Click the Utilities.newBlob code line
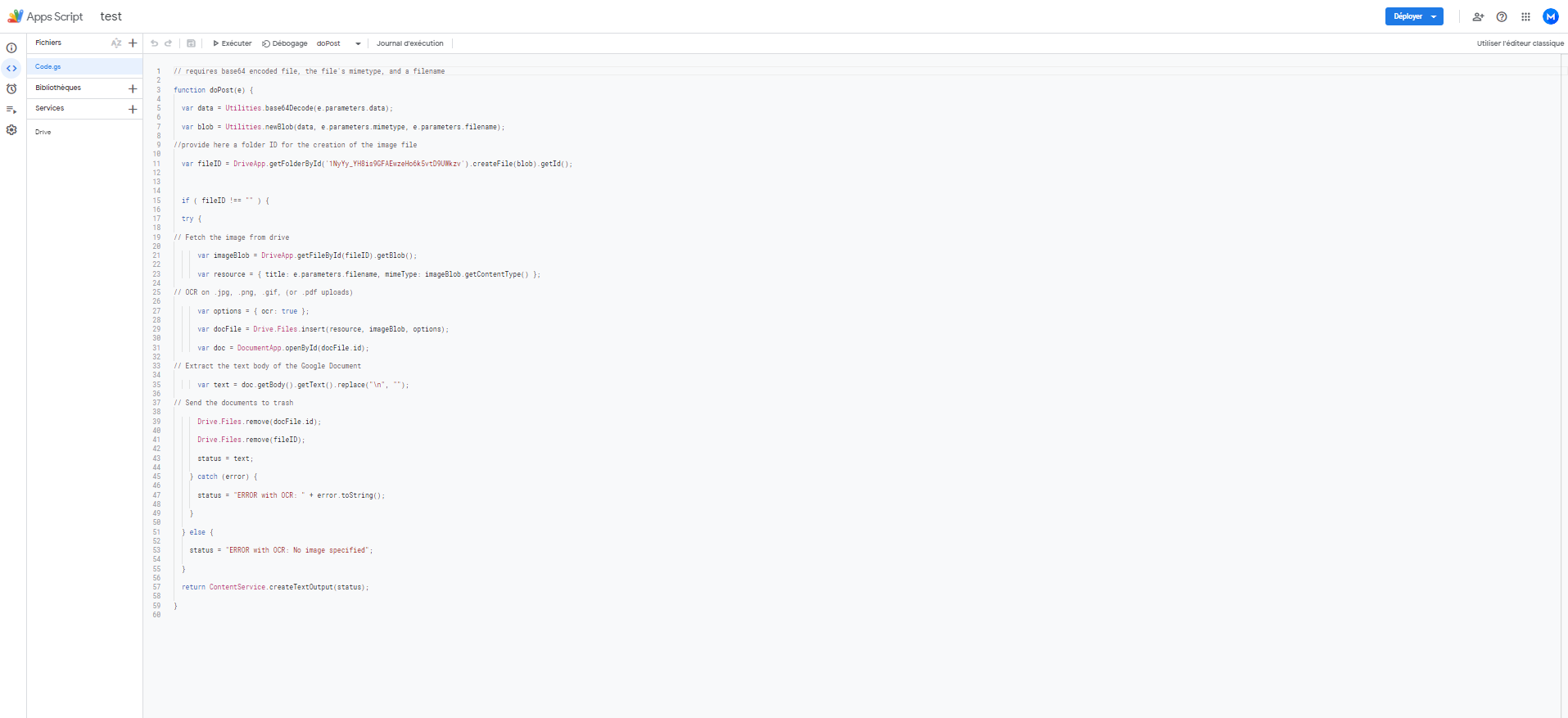 343,127
